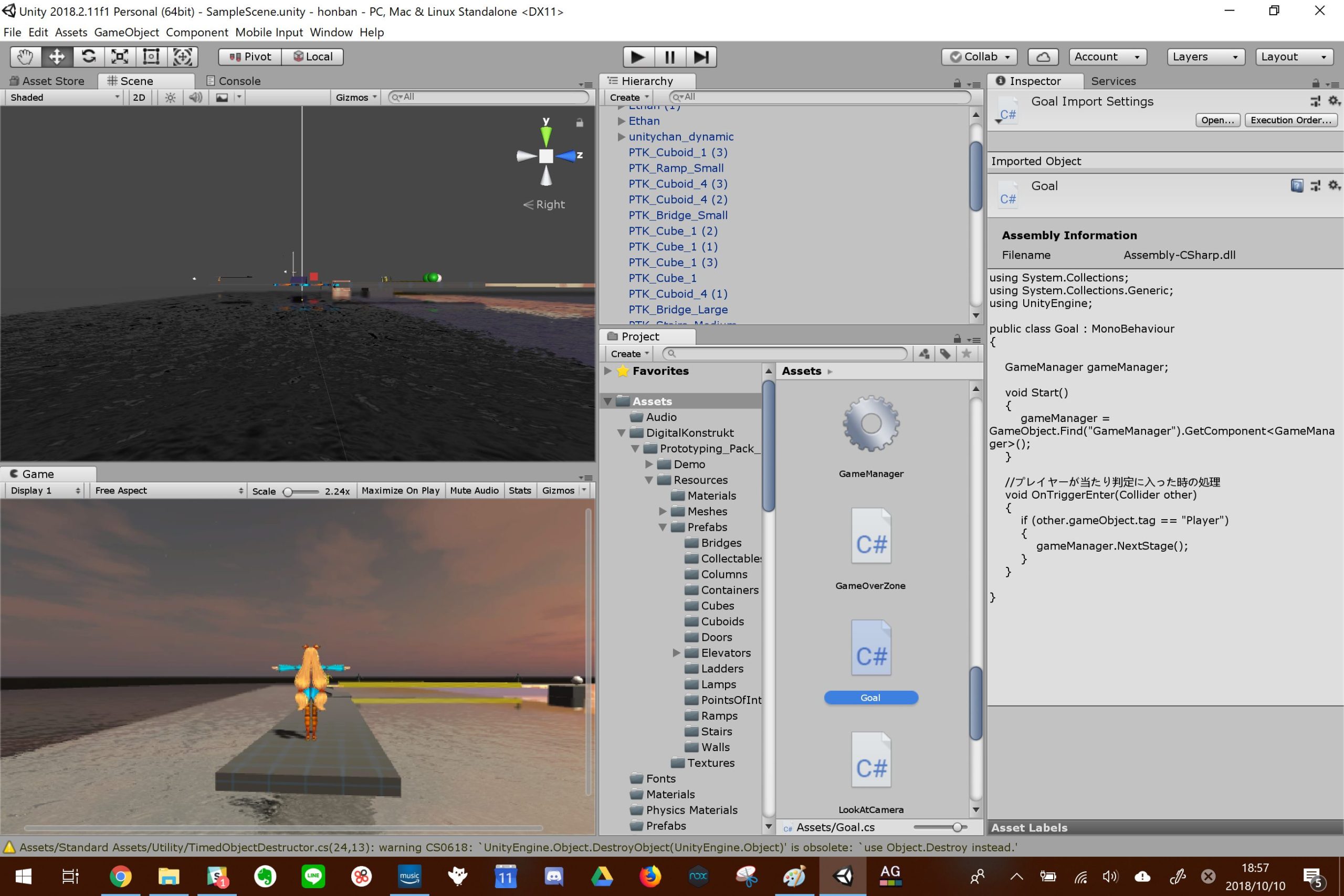This screenshot has width=1344, height=896.
Task: Toggle Maximize On Play
Action: click(x=401, y=490)
